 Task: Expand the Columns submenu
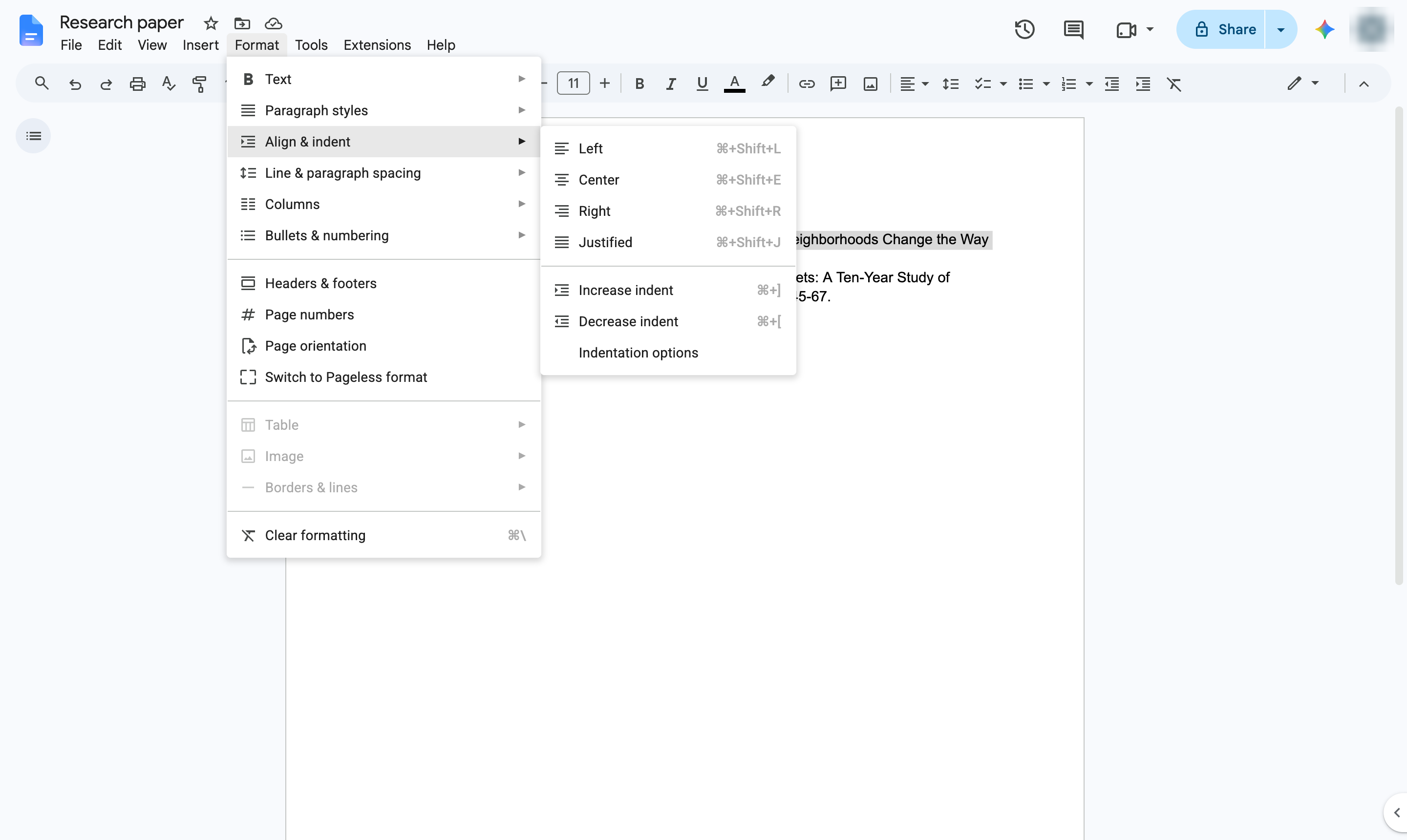pyautogui.click(x=384, y=204)
